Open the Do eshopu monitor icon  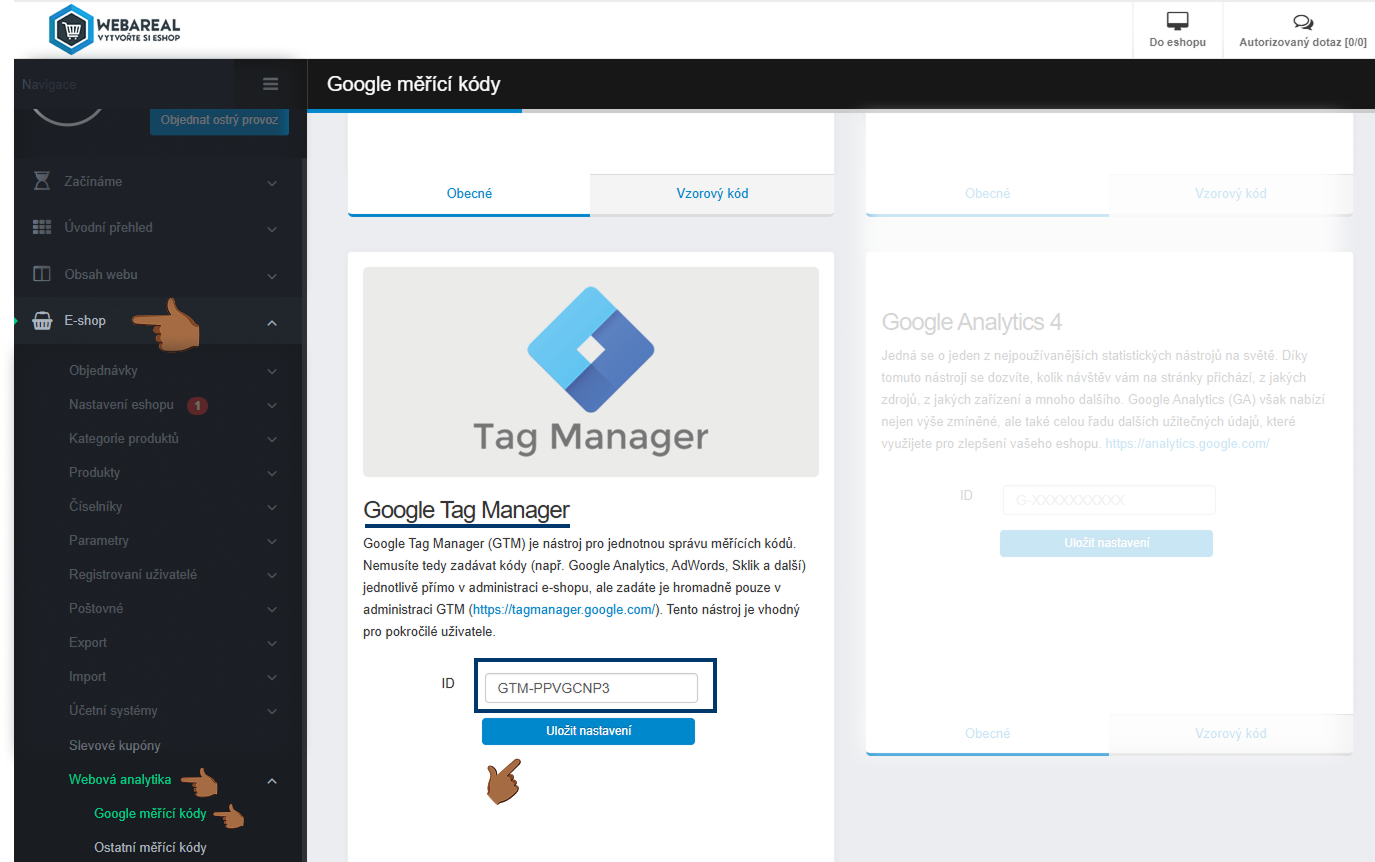pyautogui.click(x=1177, y=21)
